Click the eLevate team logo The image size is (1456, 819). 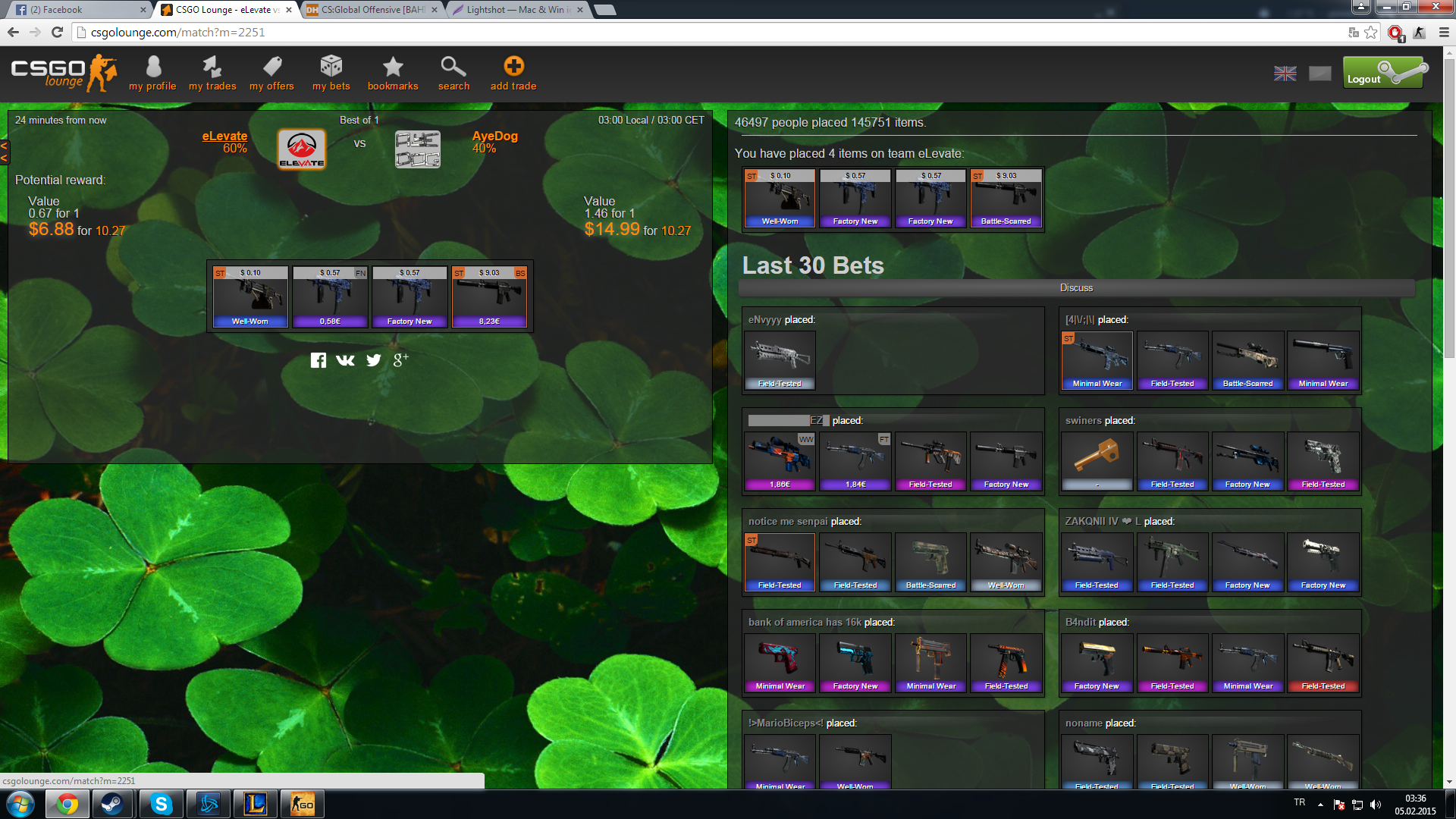coord(302,149)
